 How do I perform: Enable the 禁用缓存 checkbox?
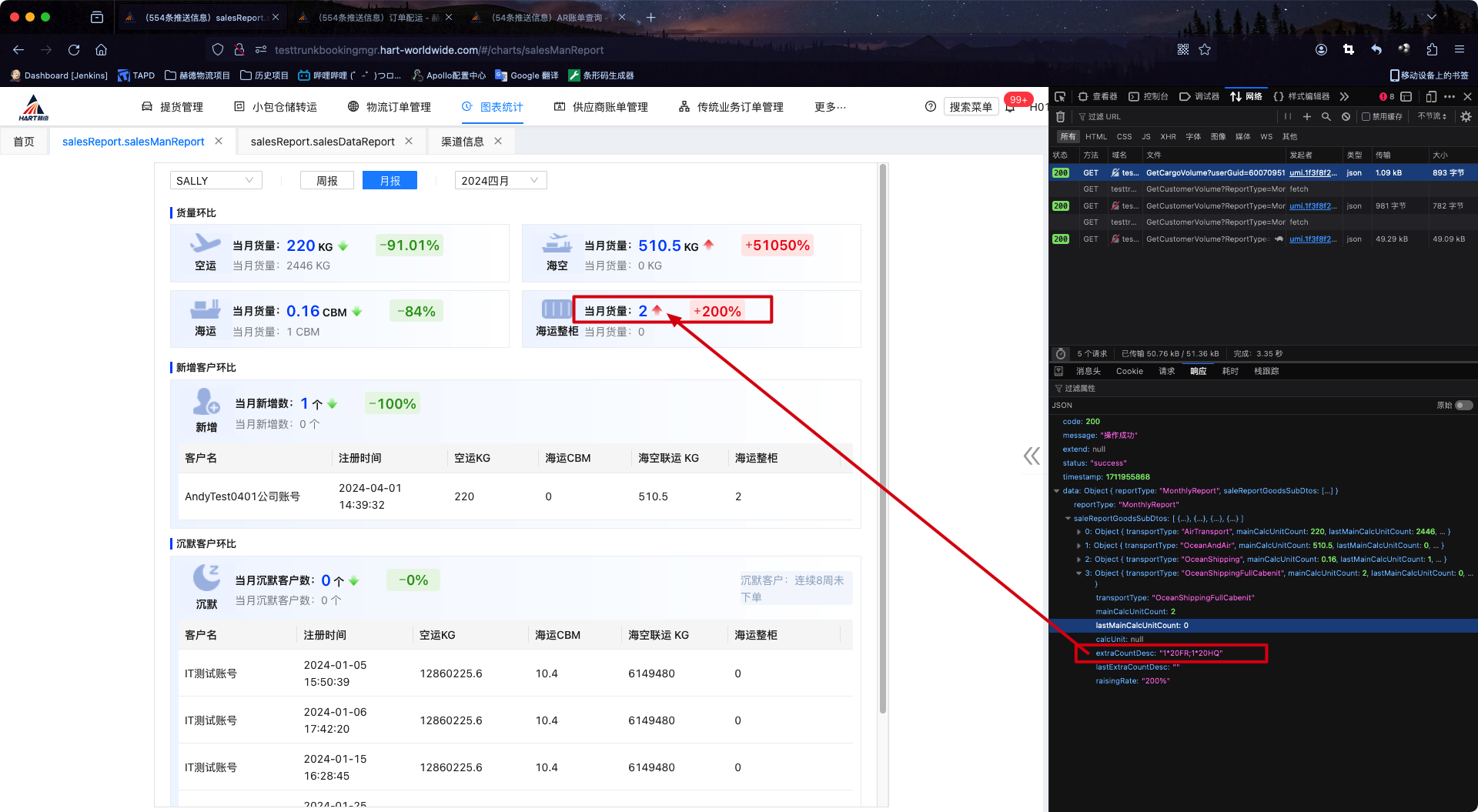pos(1366,116)
